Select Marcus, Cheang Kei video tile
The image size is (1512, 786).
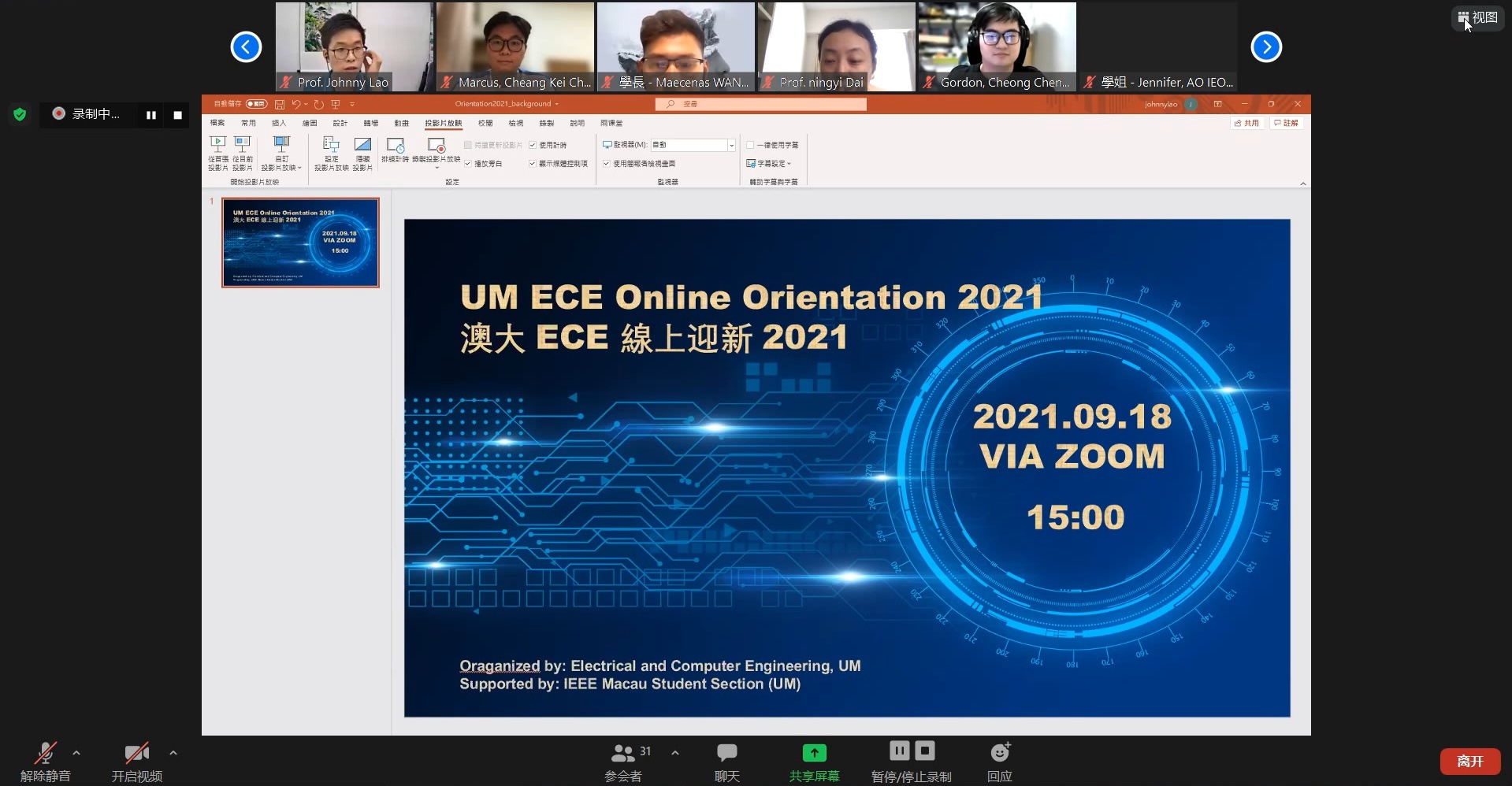pyautogui.click(x=515, y=46)
